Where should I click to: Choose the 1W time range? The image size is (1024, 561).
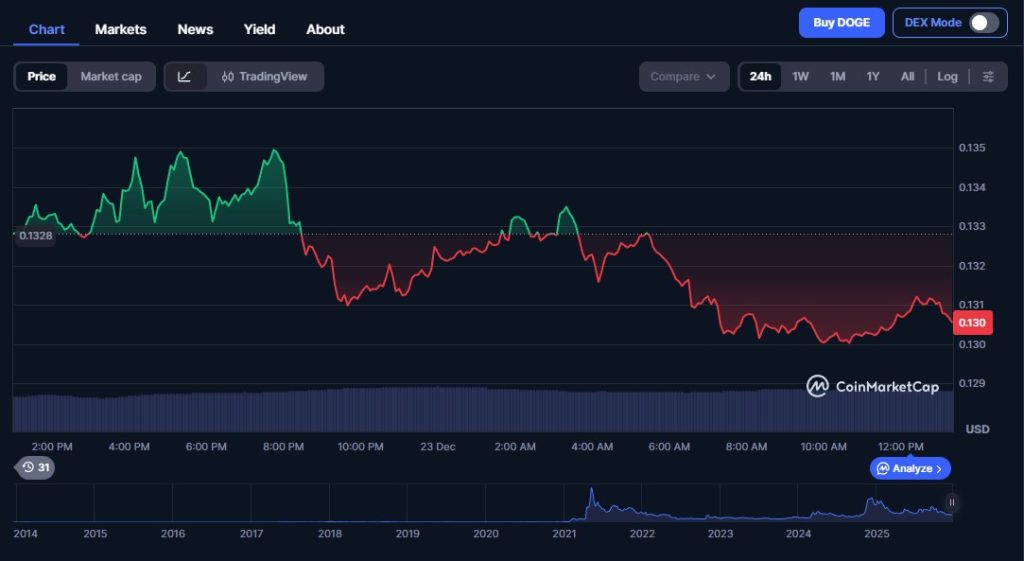[801, 77]
